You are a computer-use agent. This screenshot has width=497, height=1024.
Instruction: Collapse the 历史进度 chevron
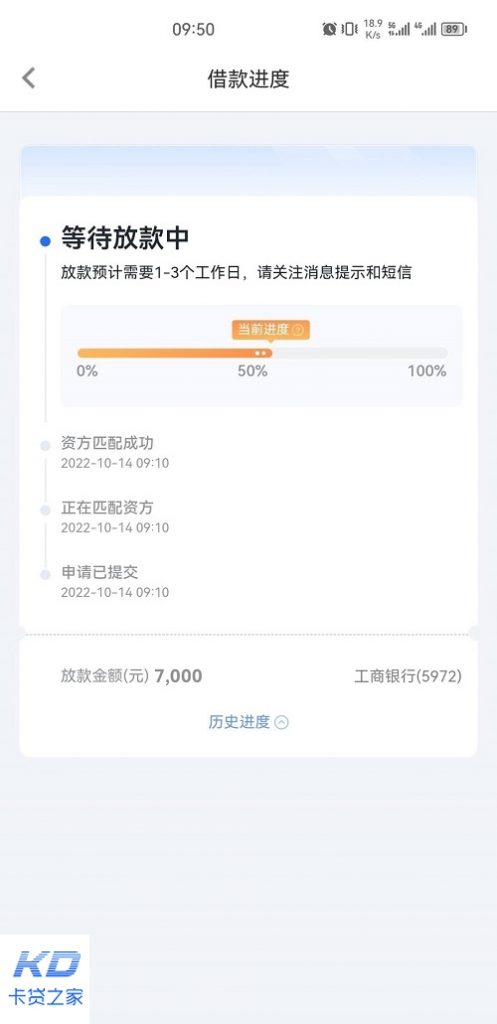pyautogui.click(x=281, y=722)
